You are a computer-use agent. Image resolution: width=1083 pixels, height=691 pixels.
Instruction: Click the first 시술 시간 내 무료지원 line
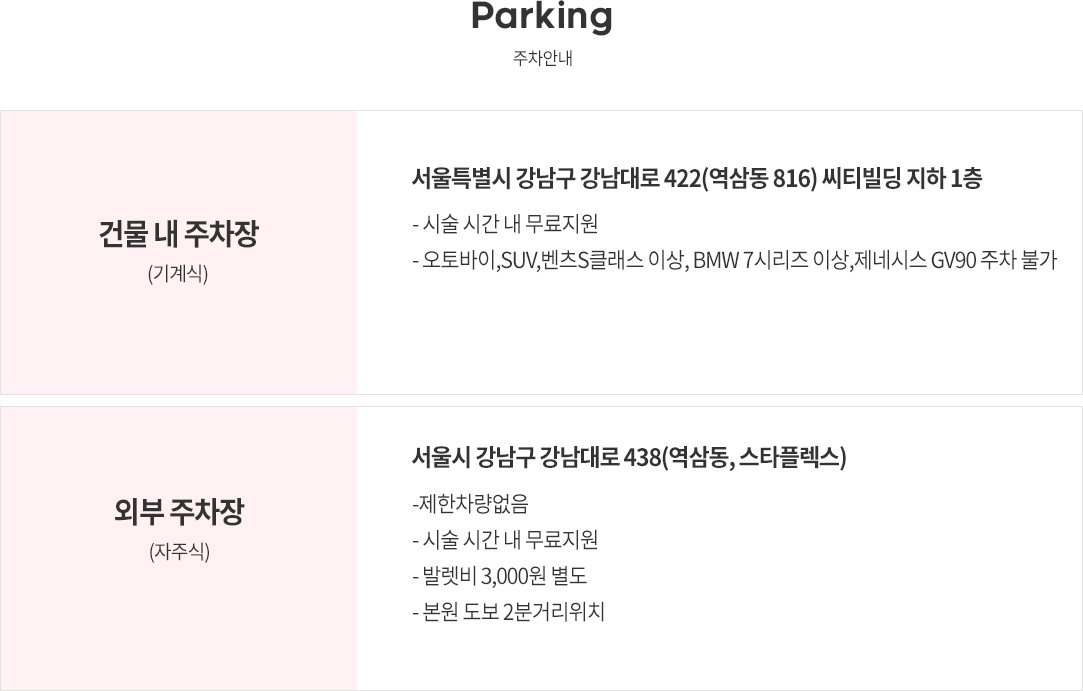pyautogui.click(x=506, y=224)
